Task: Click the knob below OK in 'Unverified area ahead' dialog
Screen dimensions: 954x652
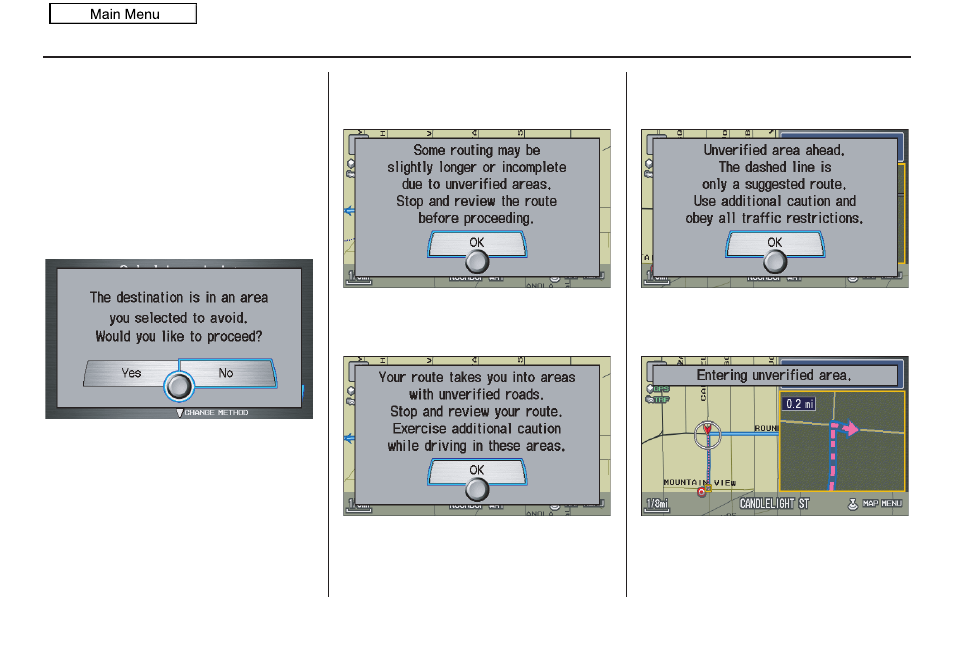Action: point(775,262)
